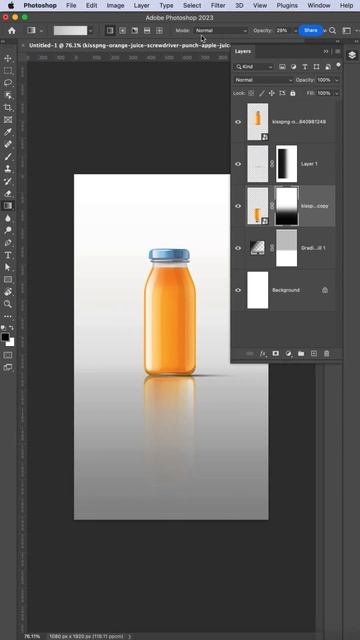Filter layers by type layers
360x640 pixels.
[304, 67]
